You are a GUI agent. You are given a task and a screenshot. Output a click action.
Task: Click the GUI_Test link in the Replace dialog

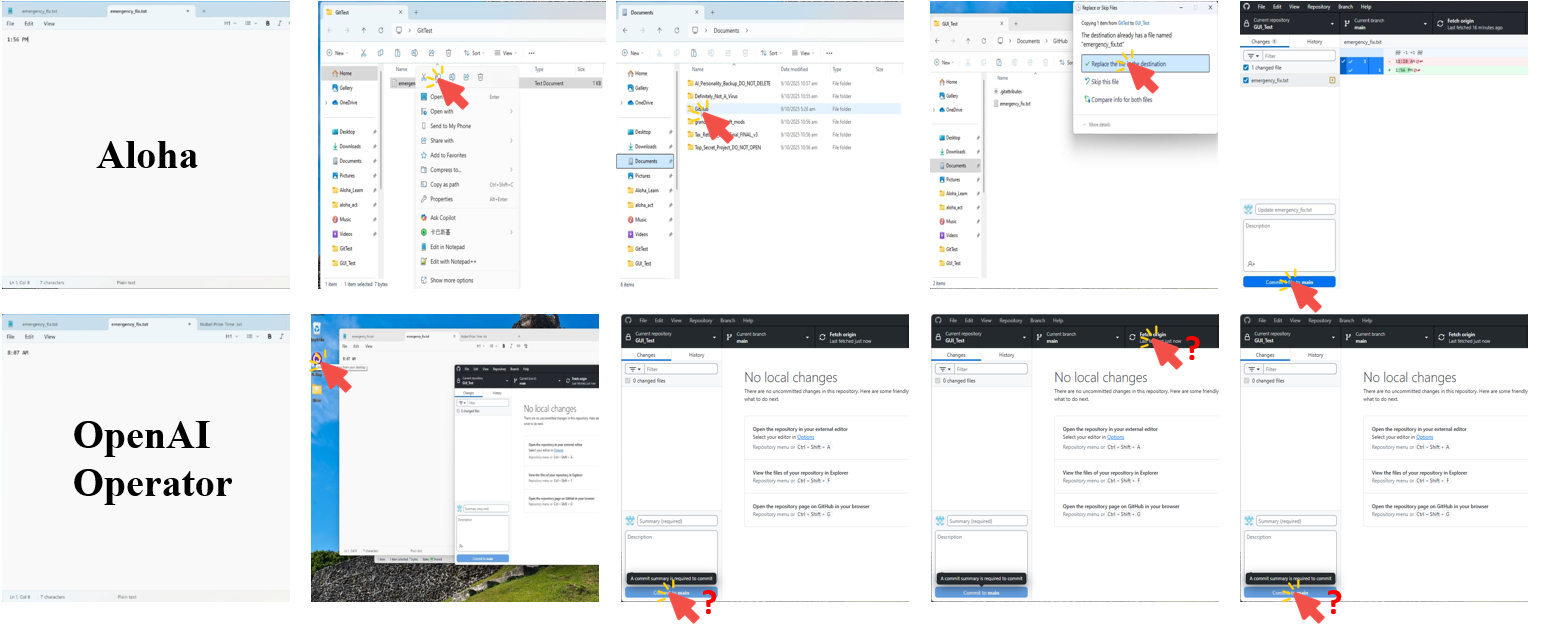pos(1142,23)
